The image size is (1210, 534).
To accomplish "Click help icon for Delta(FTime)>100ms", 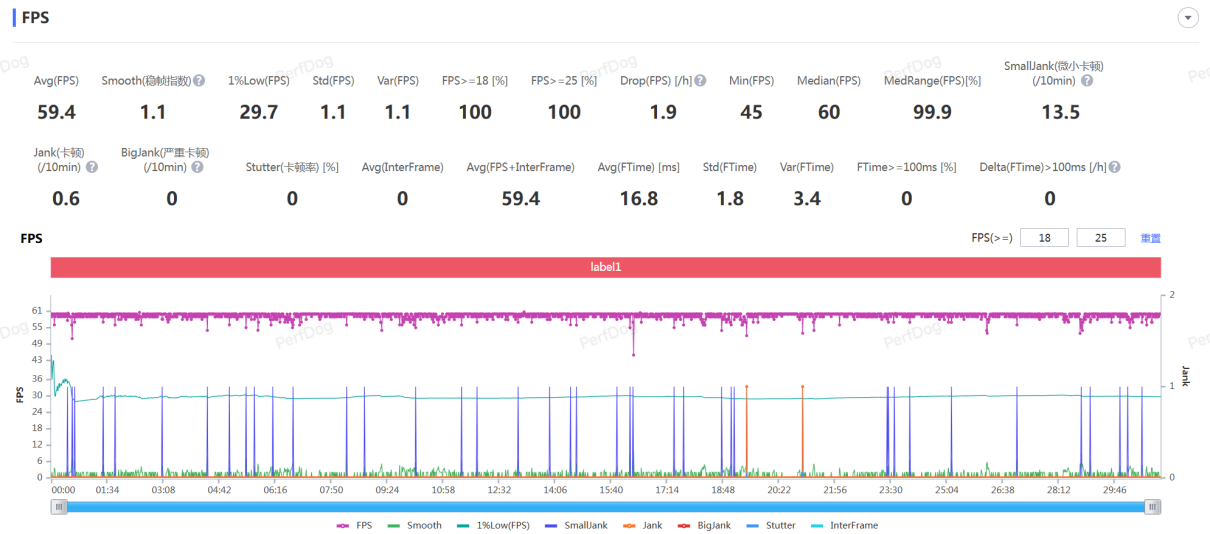I will (x=1114, y=167).
